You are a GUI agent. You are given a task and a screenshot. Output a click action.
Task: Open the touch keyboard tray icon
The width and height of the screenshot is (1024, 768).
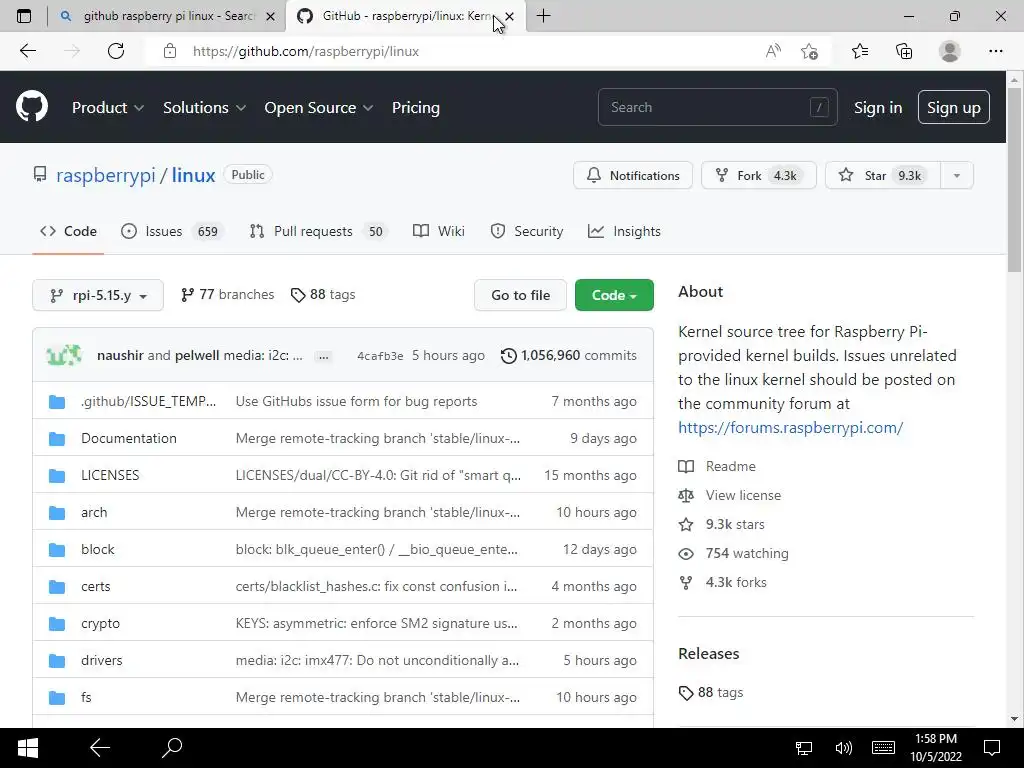883,748
